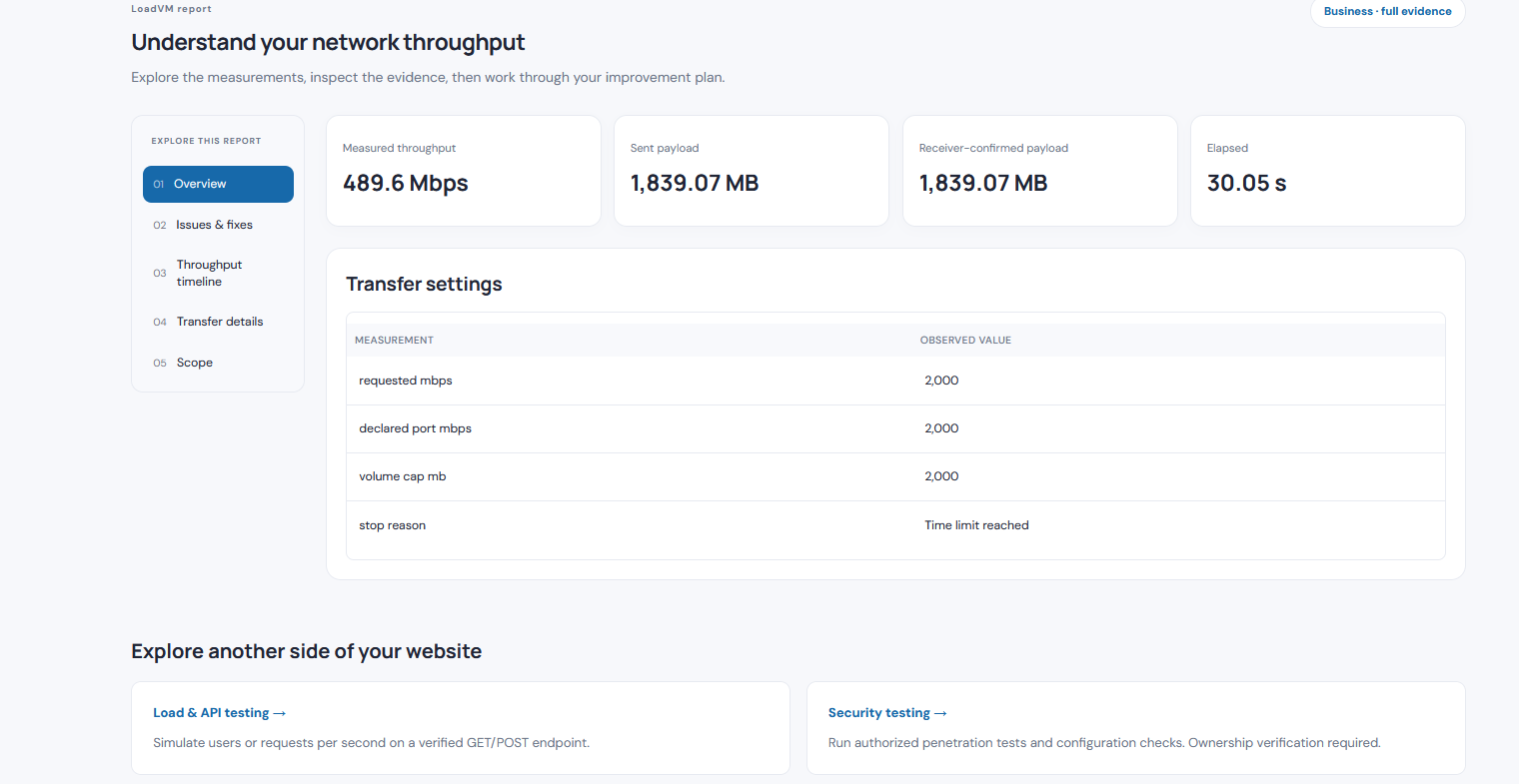Select the 'stop reason' row label
The height and width of the screenshot is (784, 1519).
[x=392, y=525]
